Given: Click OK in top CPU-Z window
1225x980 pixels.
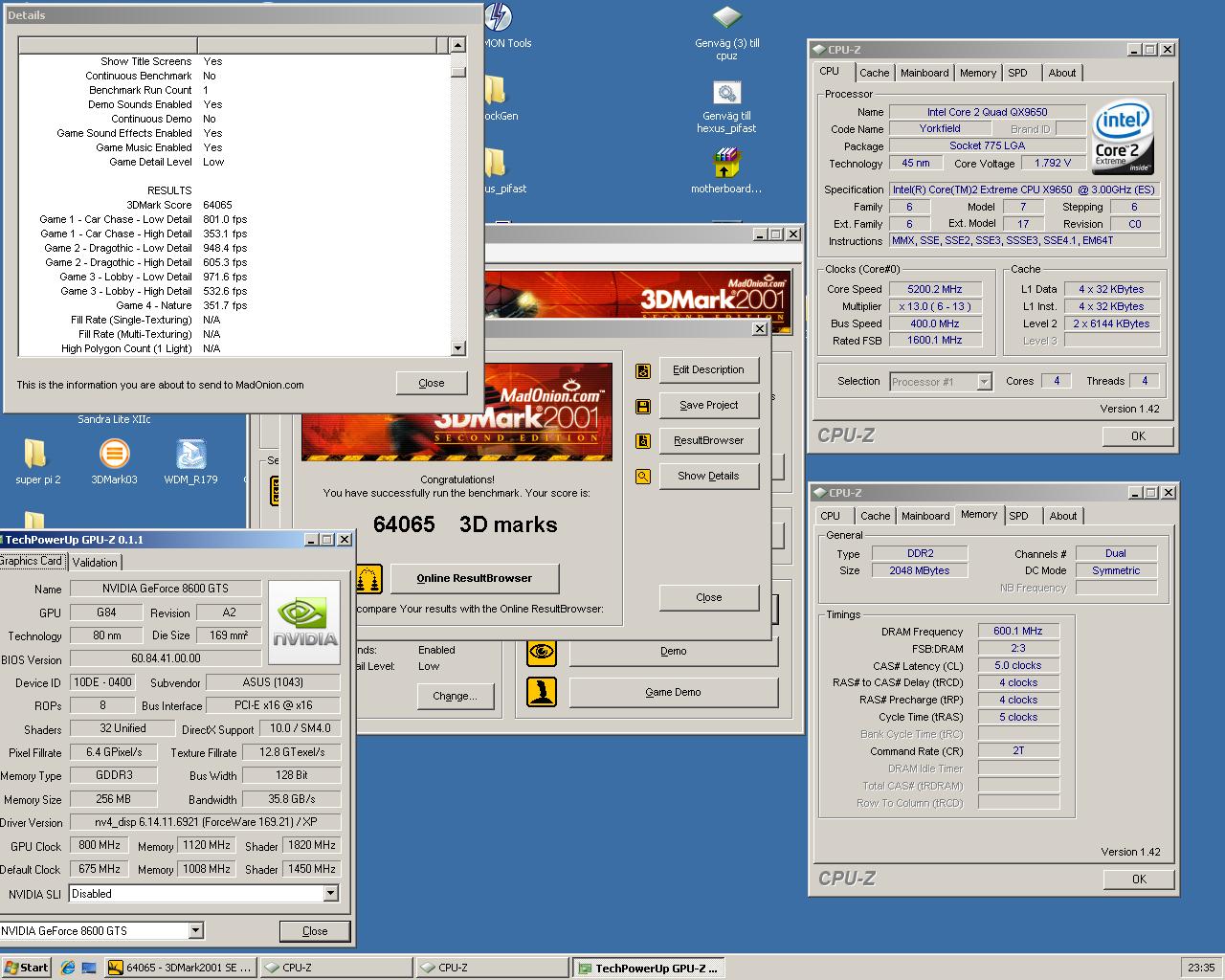Looking at the screenshot, I should [x=1138, y=436].
